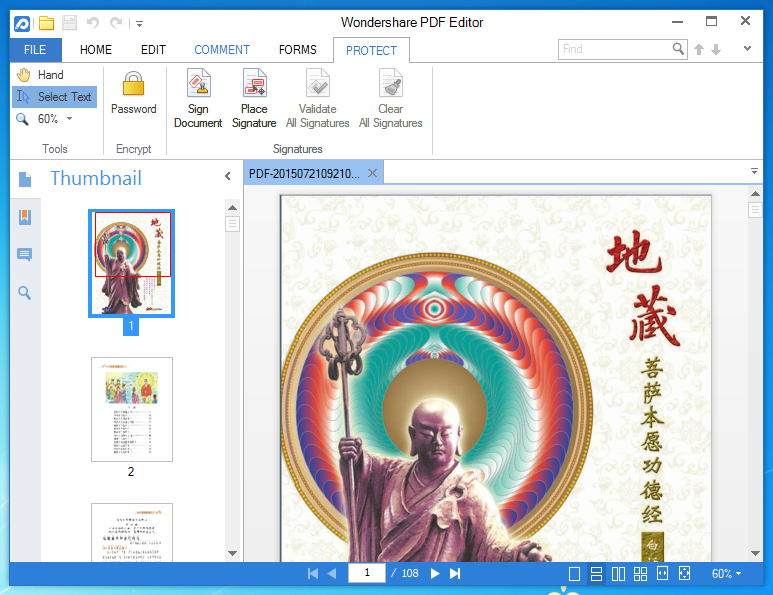Image resolution: width=773 pixels, height=595 pixels.
Task: Click the Find search input field
Action: click(614, 49)
